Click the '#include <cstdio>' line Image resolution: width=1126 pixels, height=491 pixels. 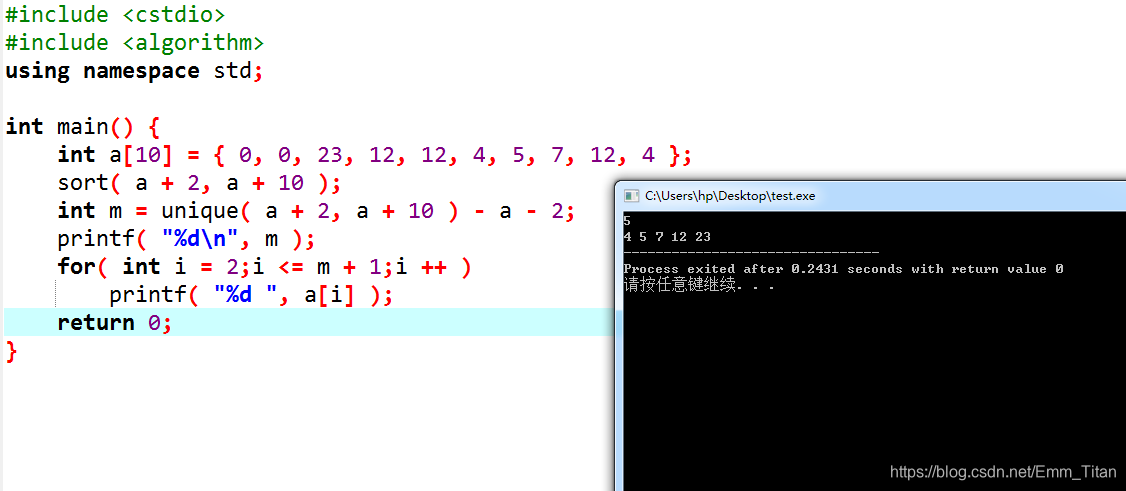click(115, 14)
